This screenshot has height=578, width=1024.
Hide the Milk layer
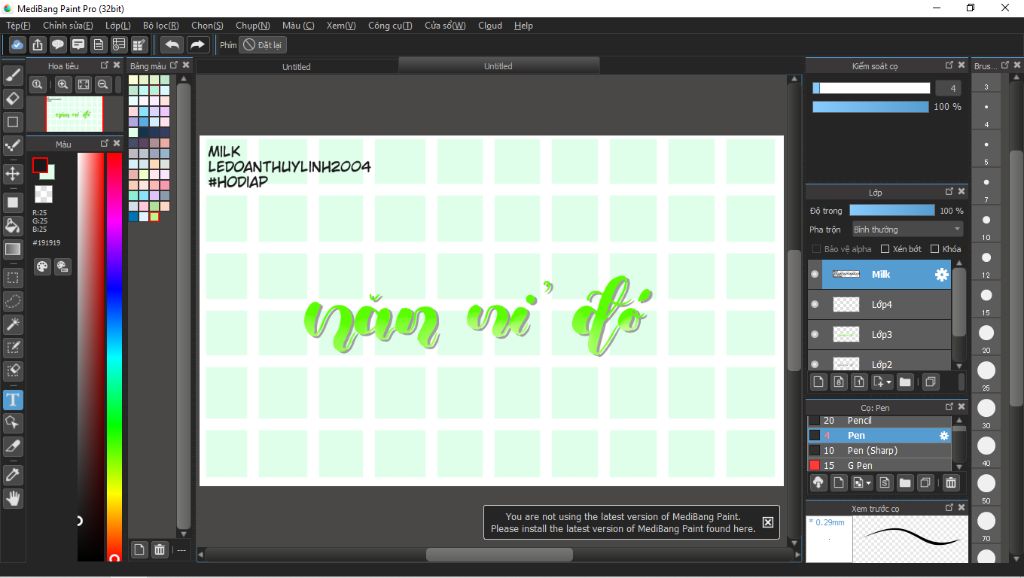click(814, 274)
